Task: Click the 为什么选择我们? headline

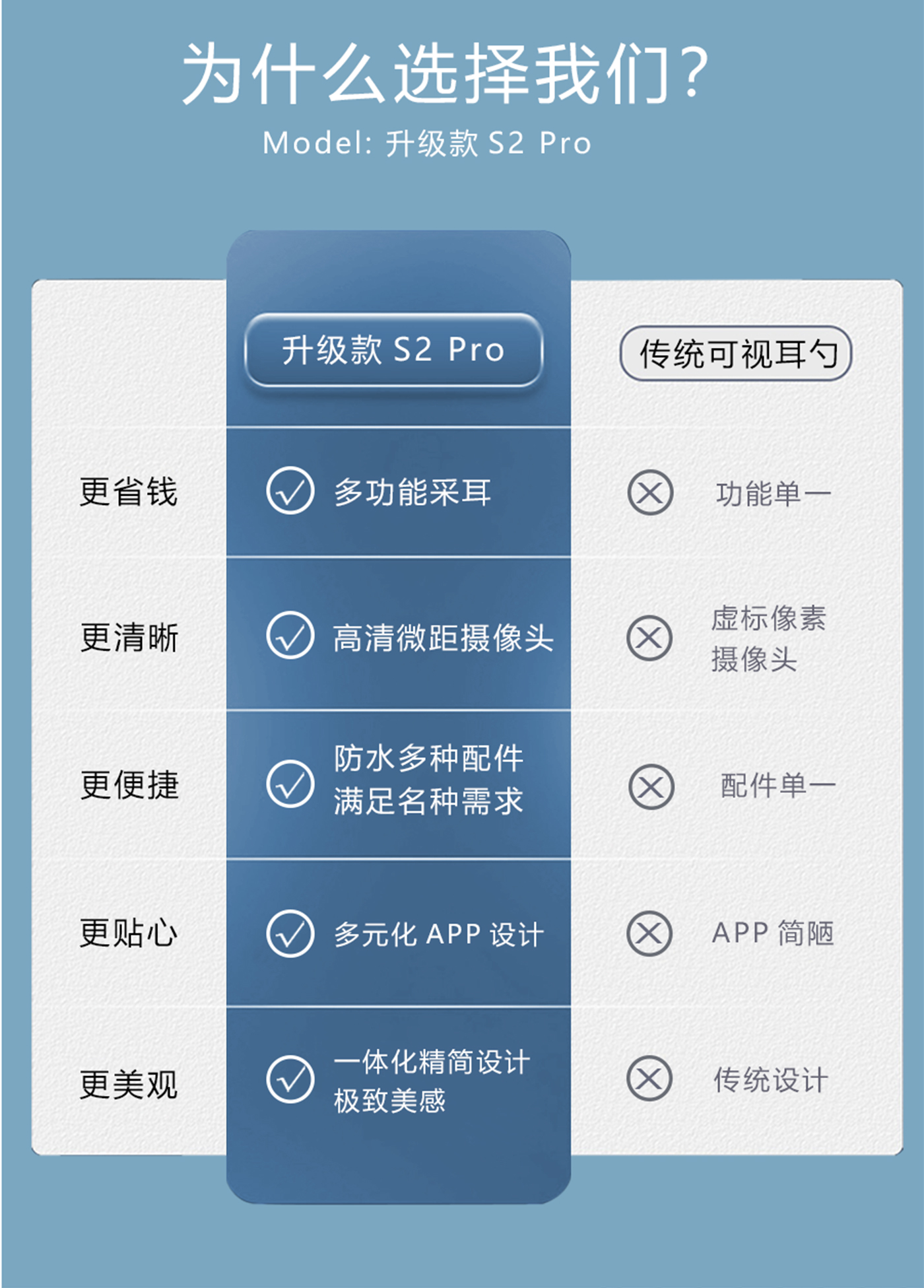Action: pos(446,73)
